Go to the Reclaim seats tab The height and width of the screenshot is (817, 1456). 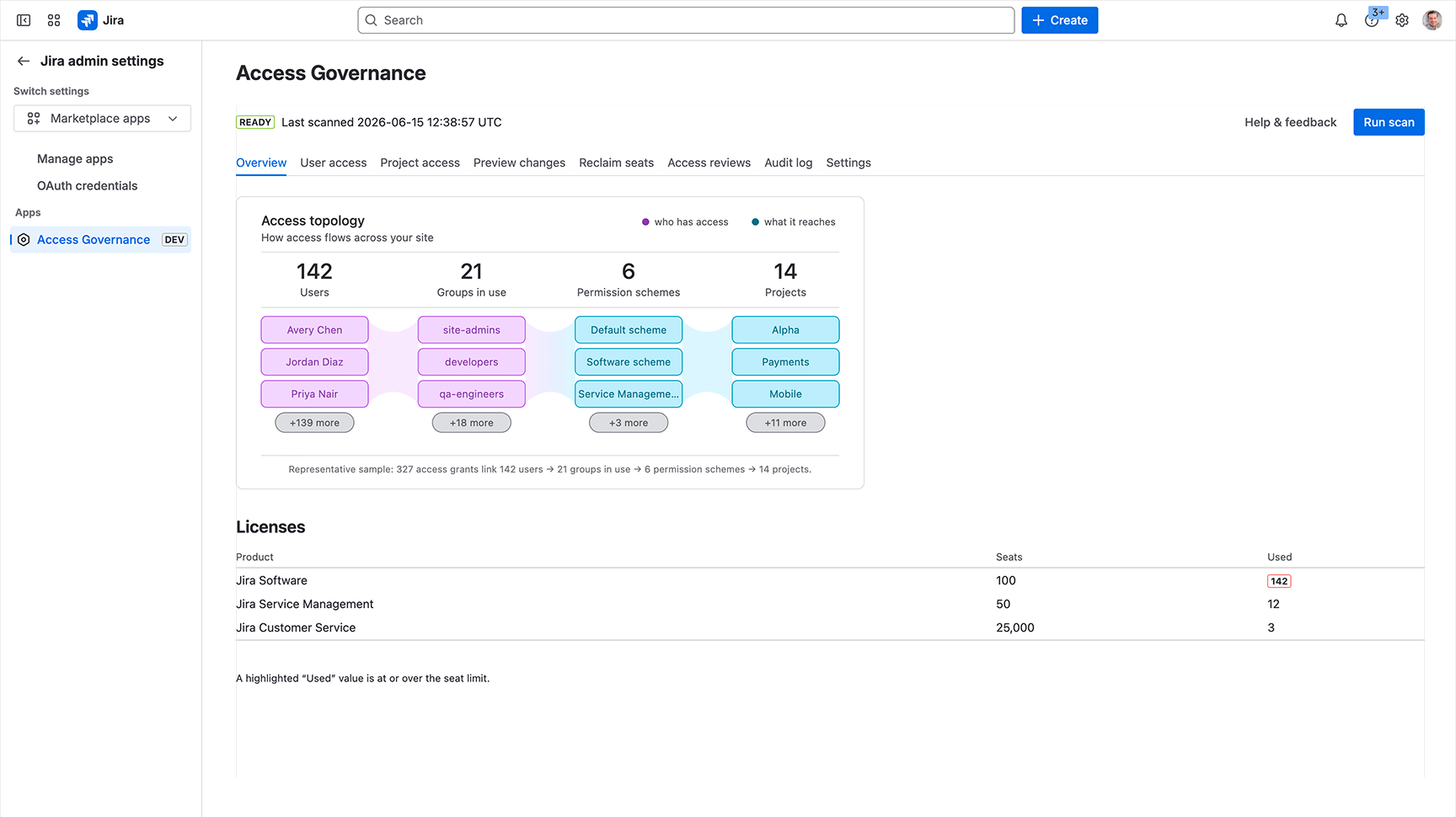point(616,163)
